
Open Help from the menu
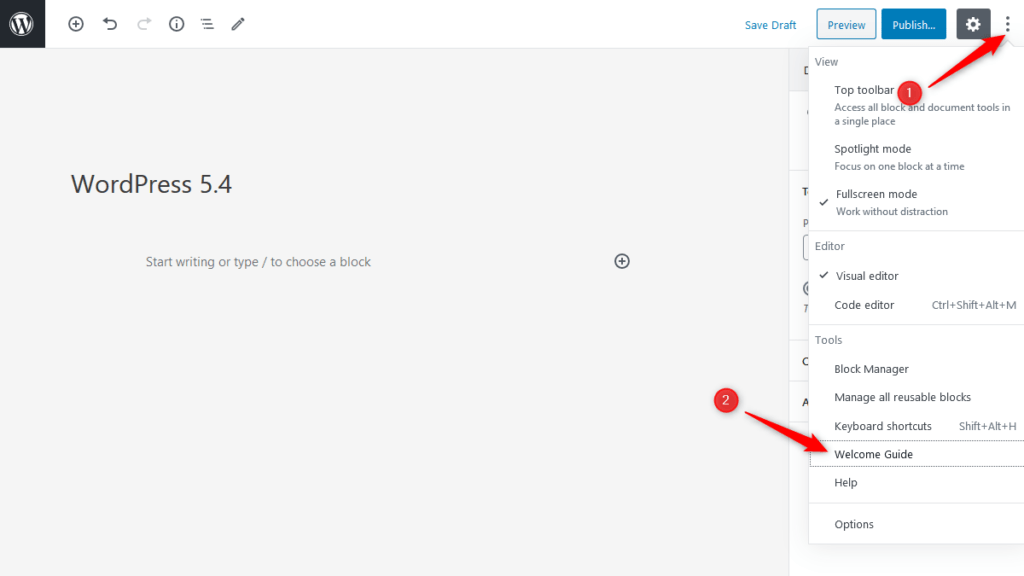pos(916,483)
